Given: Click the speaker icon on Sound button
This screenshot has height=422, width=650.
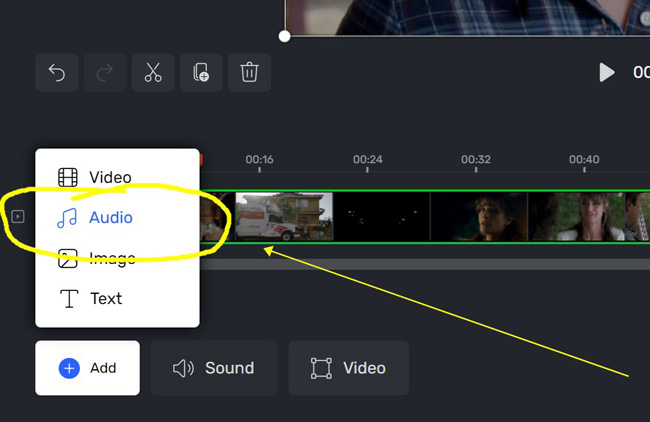Looking at the screenshot, I should click(x=183, y=368).
